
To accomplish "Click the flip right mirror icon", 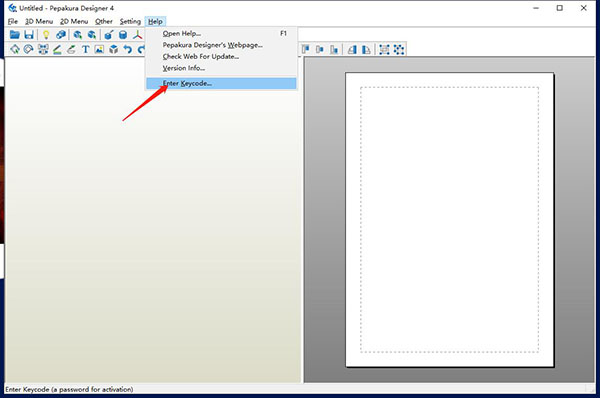I will coord(366,49).
